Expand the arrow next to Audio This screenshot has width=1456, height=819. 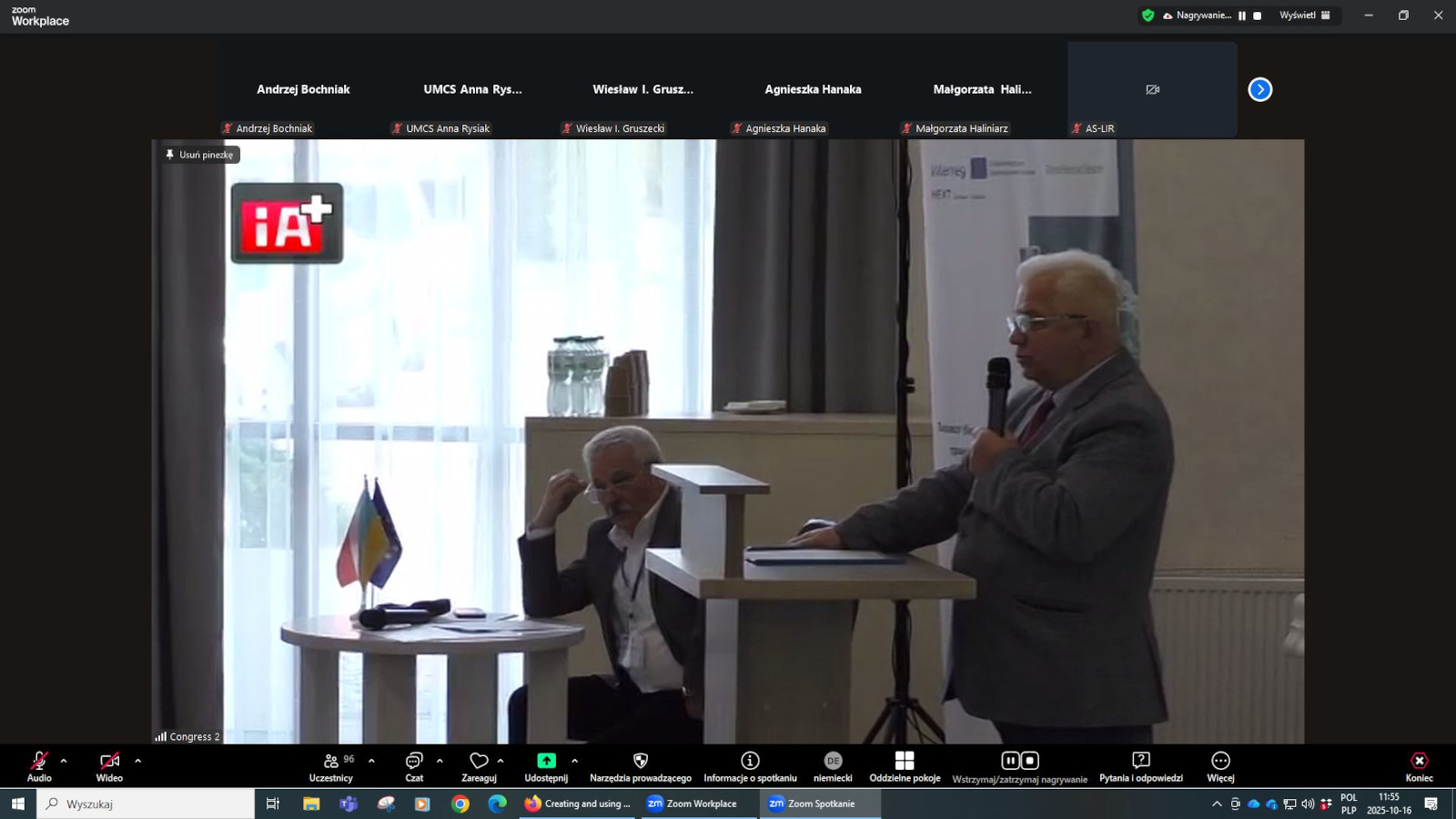pos(64,761)
